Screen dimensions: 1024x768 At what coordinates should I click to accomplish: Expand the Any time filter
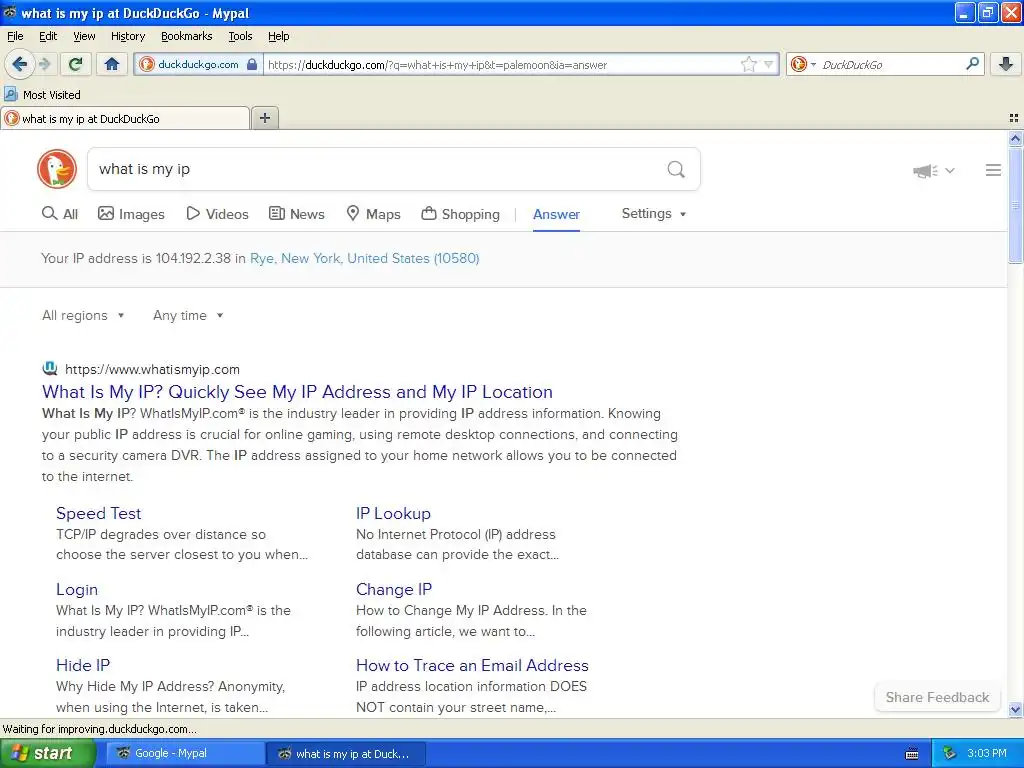point(188,315)
